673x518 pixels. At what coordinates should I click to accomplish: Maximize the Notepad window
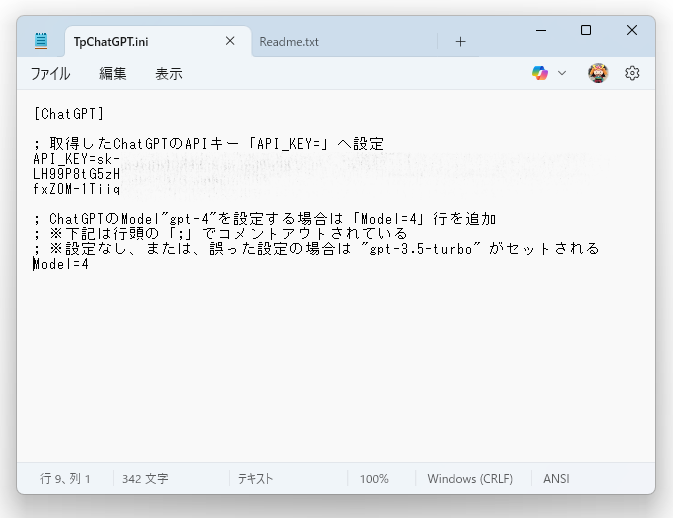coord(586,30)
